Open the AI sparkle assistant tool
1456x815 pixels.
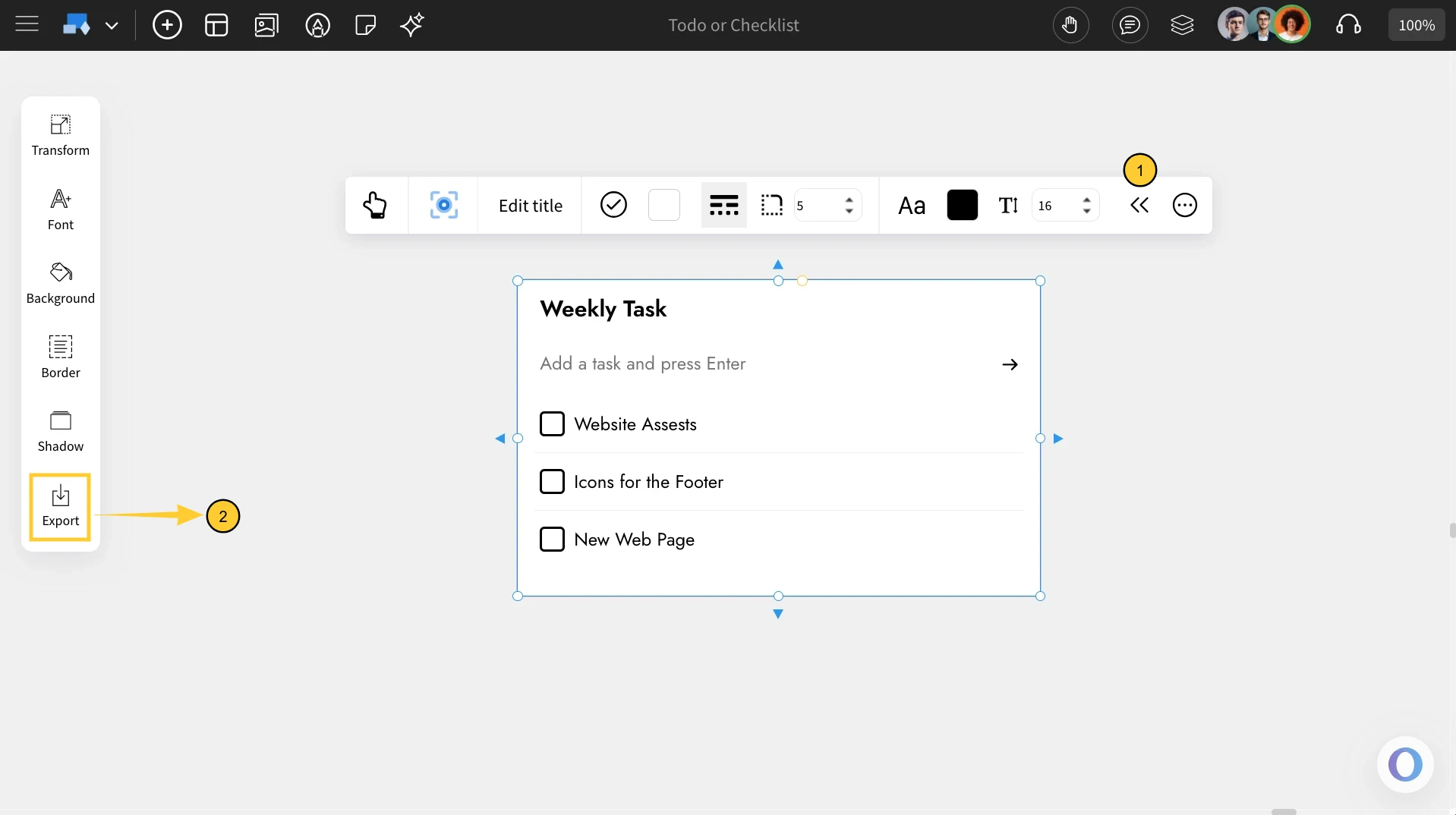point(411,25)
